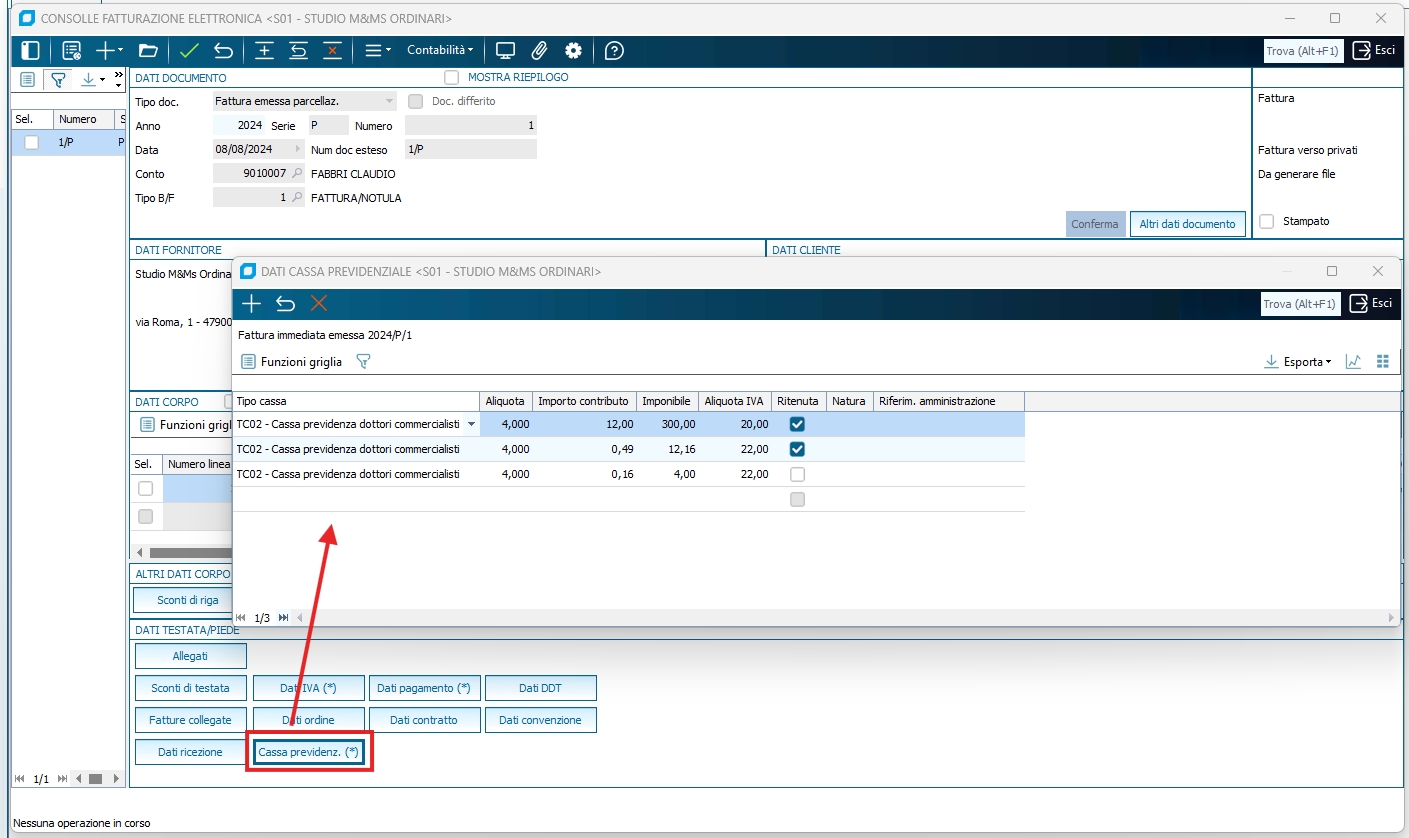The image size is (1409, 838).
Task: Click the Dati convenzione button
Action: click(x=541, y=720)
